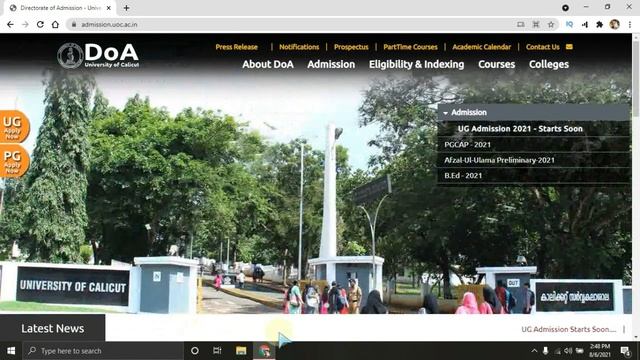Go to browser home icon
Screen dimensions: 640x360
coord(55,24)
